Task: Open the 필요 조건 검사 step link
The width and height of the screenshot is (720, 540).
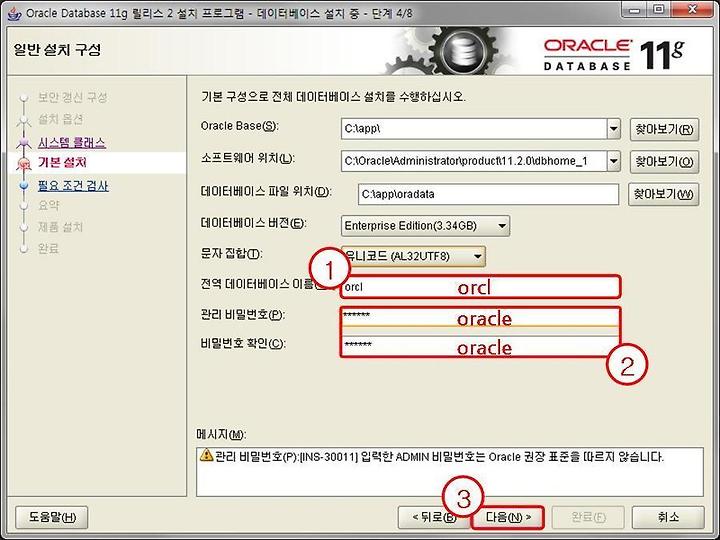Action: click(73, 186)
